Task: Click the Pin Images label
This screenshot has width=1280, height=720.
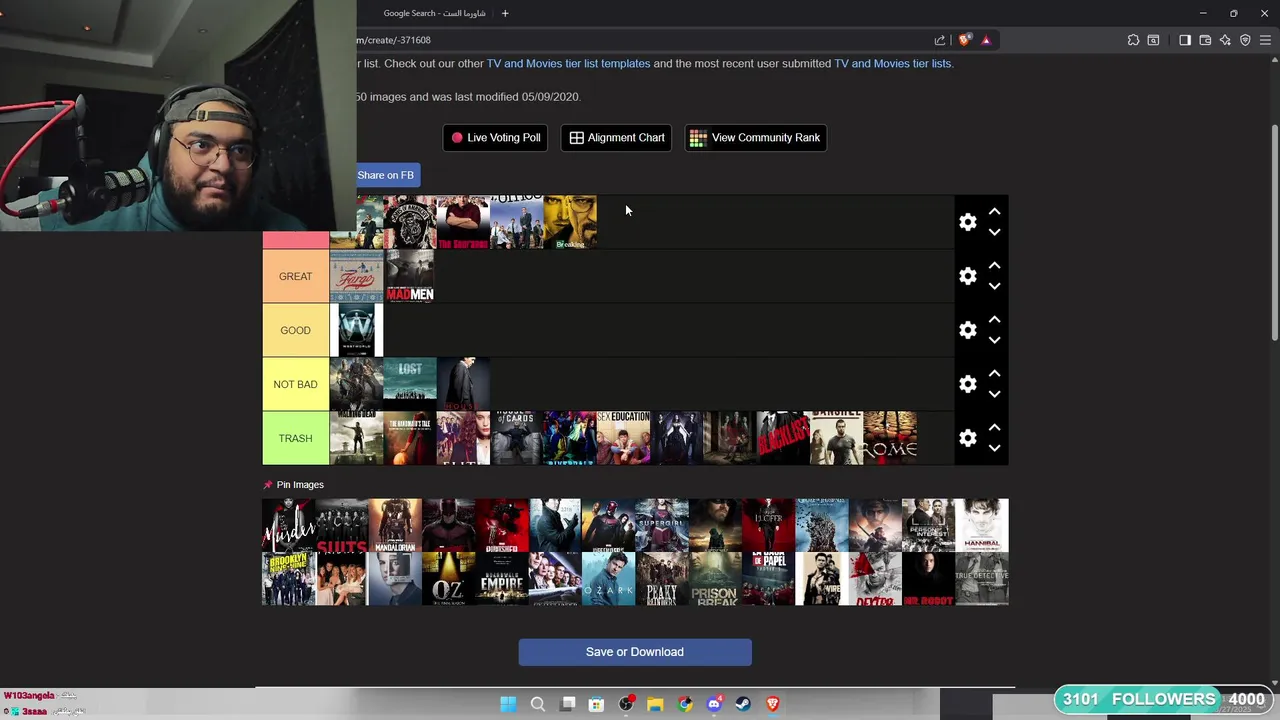Action: tap(300, 485)
